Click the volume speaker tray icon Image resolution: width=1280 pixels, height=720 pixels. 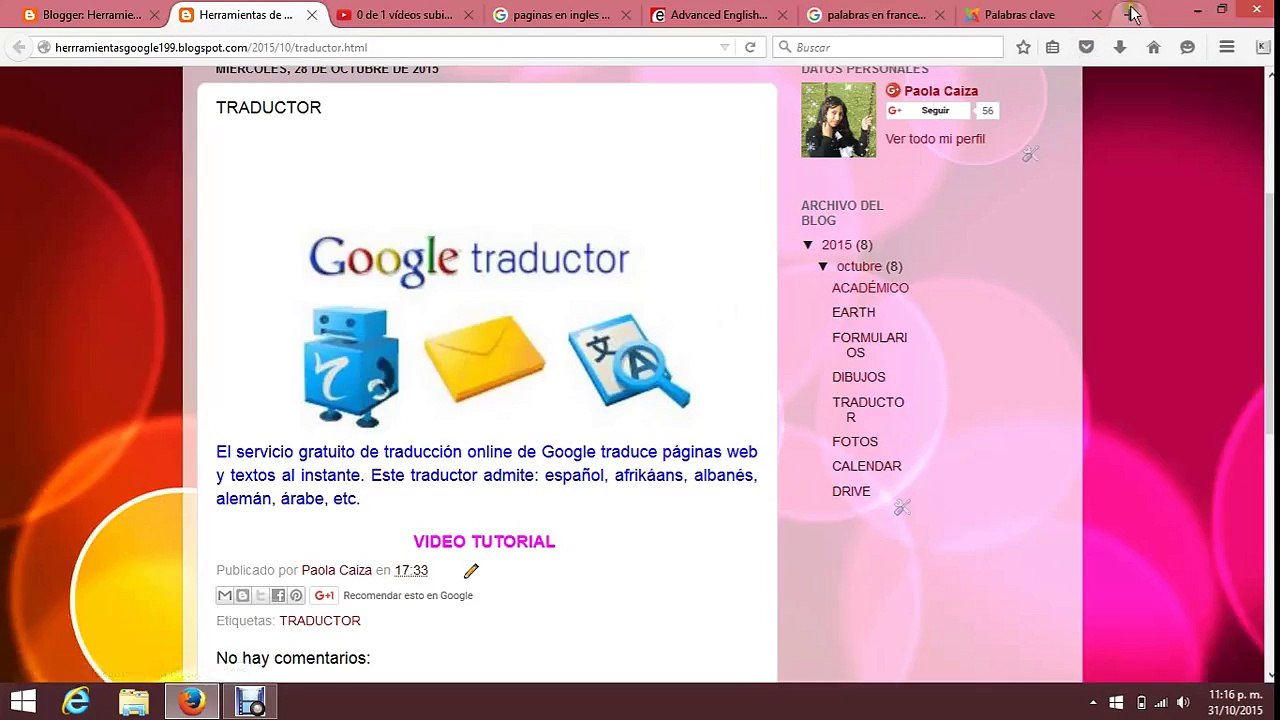1184,702
